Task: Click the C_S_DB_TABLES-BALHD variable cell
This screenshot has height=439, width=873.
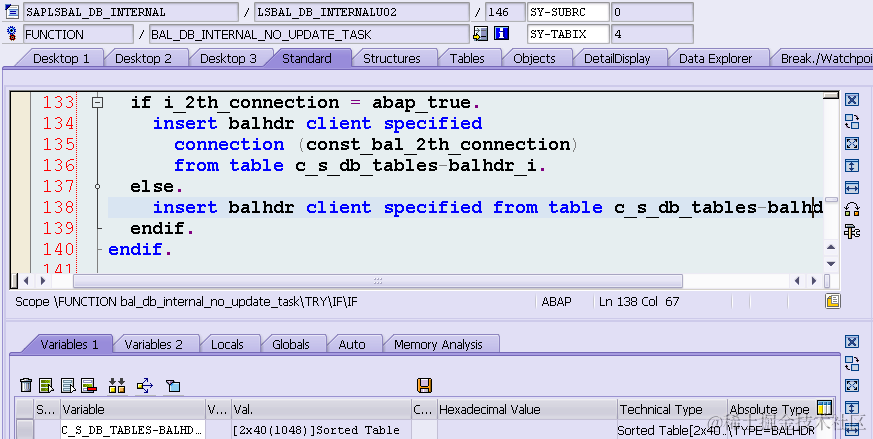Action: pyautogui.click(x=133, y=430)
